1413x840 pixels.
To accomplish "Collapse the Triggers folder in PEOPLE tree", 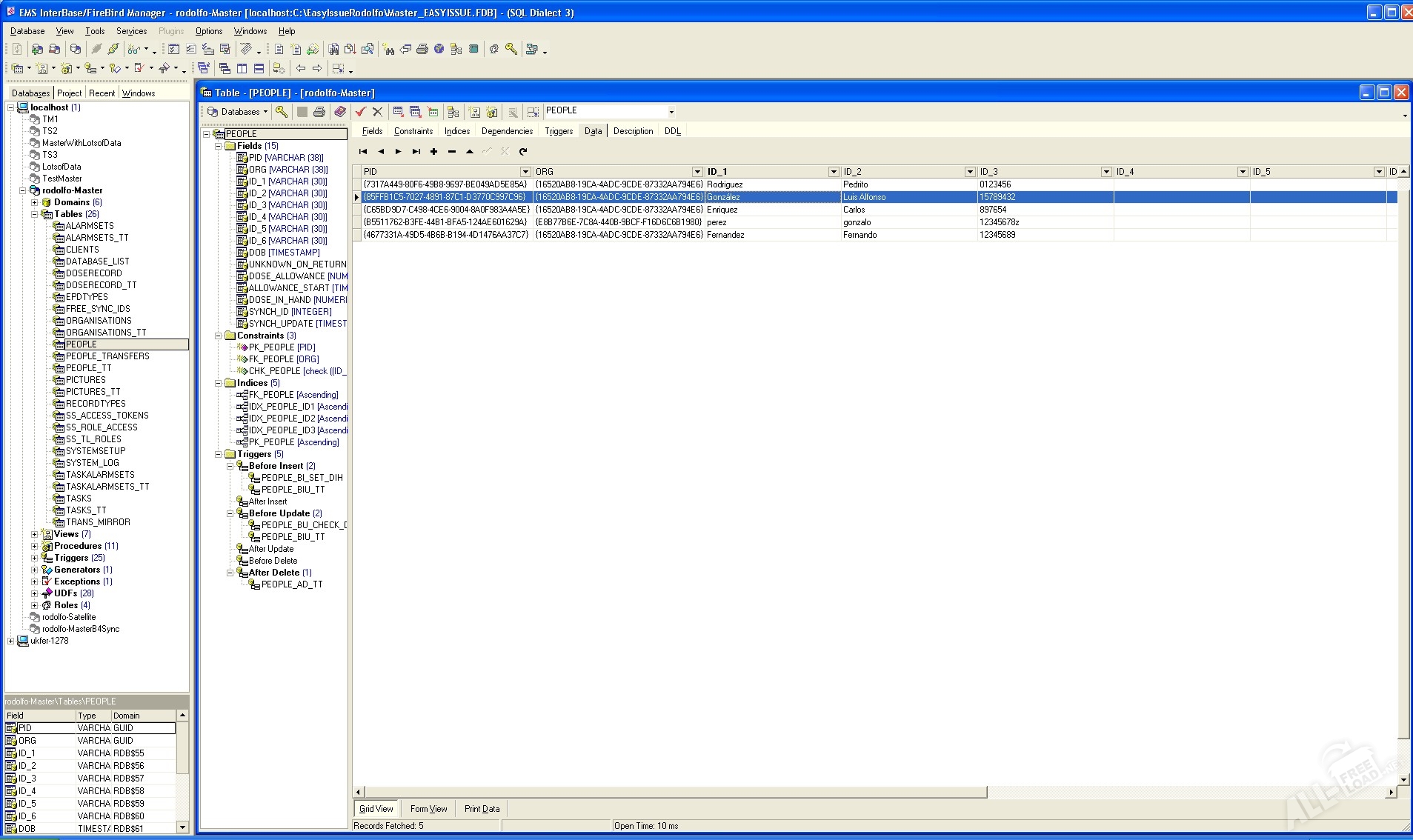I will coord(219,454).
